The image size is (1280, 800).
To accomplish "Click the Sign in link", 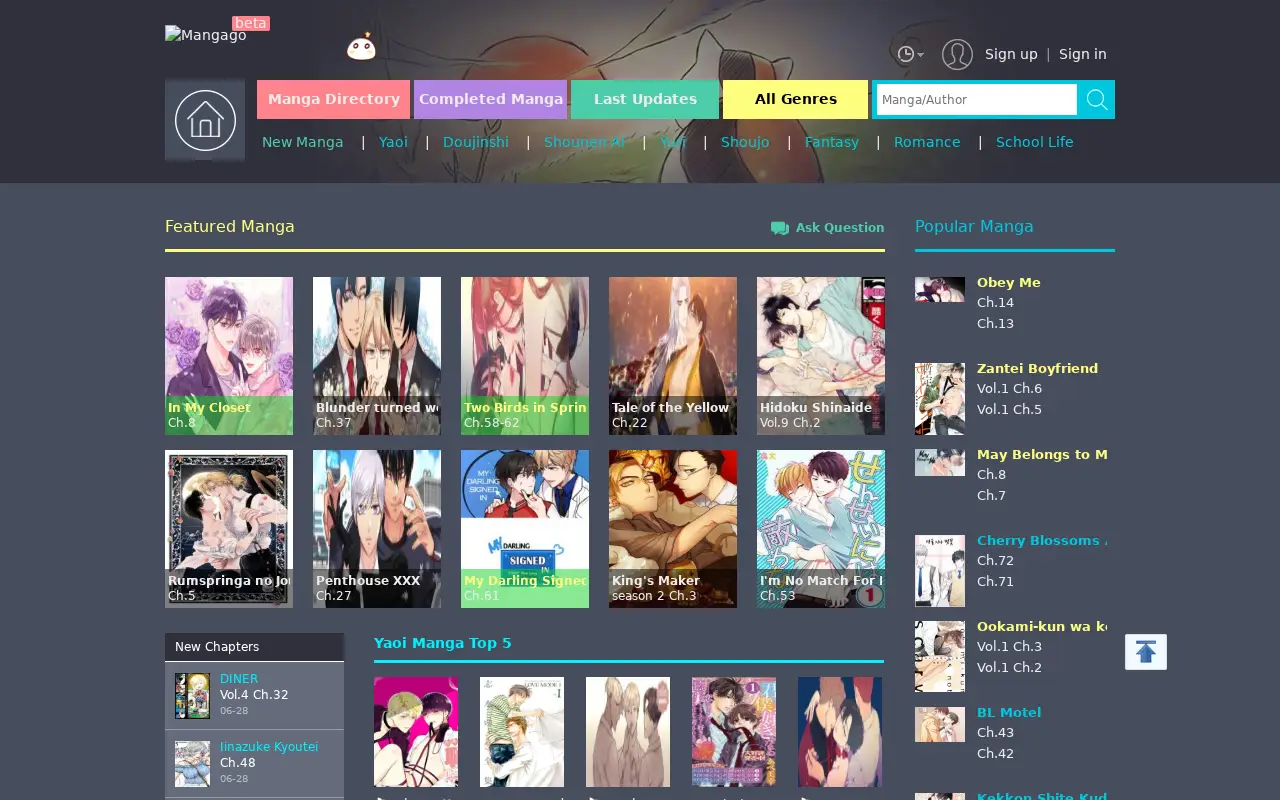I will [1083, 54].
